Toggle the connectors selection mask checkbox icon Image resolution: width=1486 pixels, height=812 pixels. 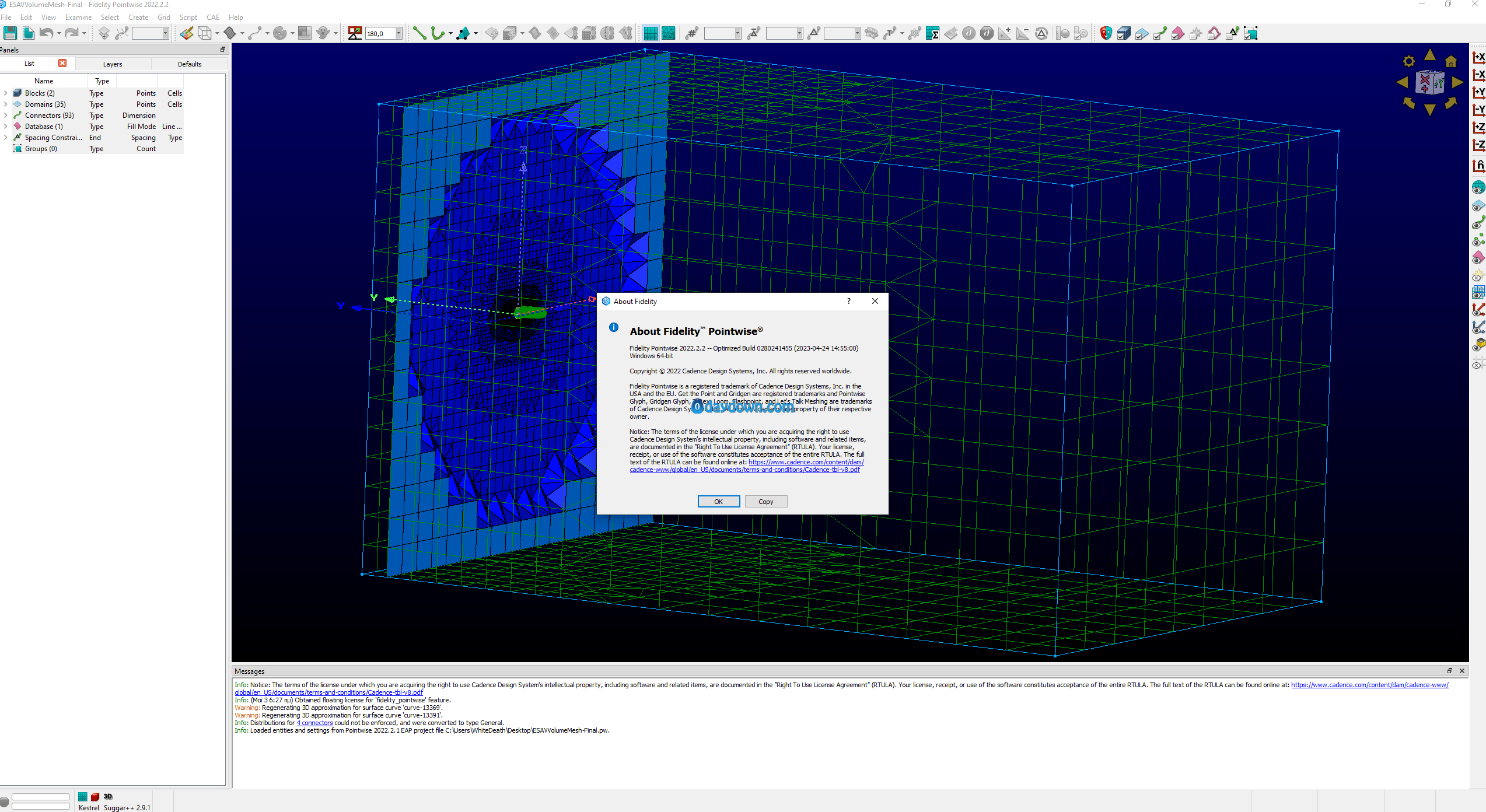click(1160, 33)
